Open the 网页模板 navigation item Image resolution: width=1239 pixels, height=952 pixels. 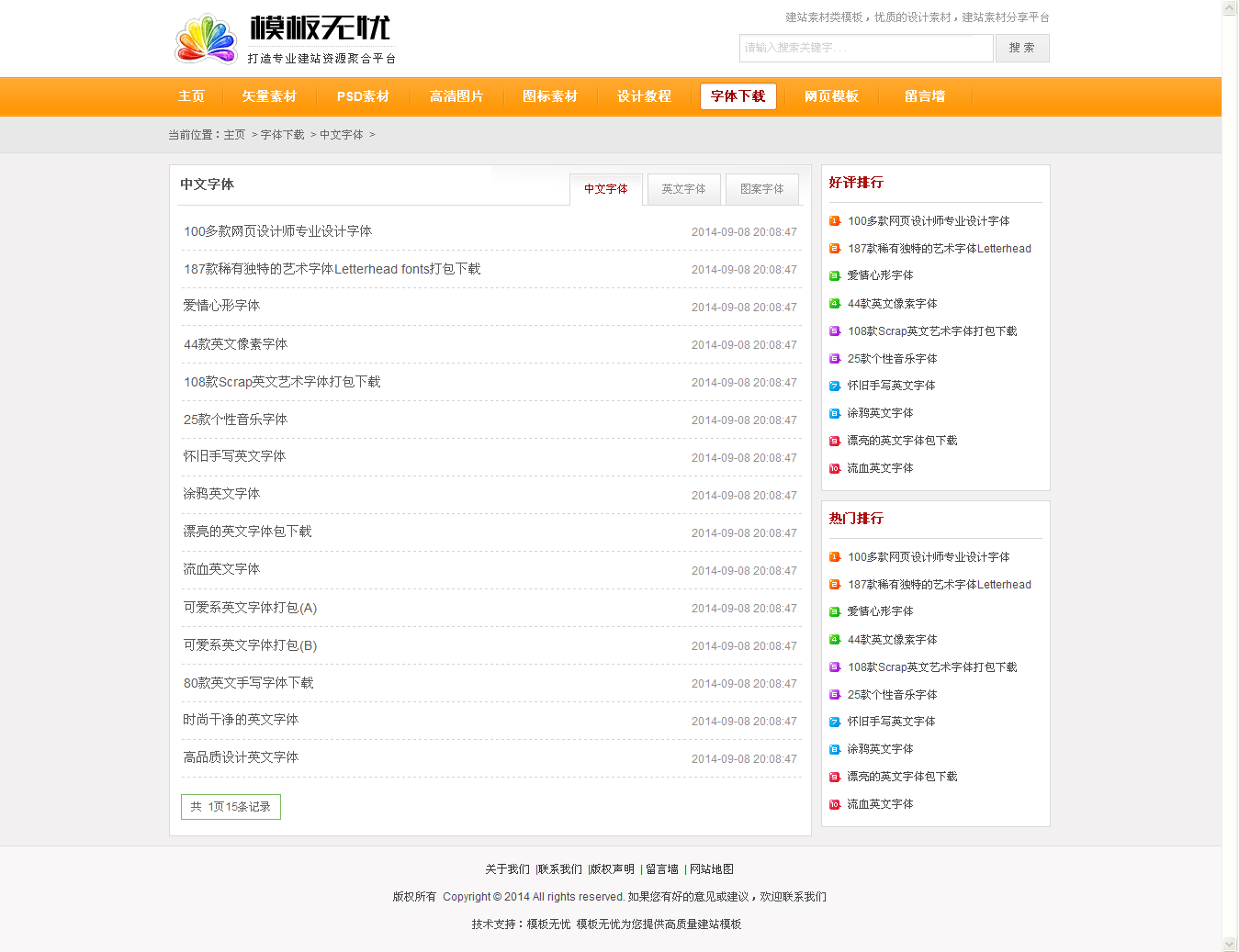[x=831, y=96]
